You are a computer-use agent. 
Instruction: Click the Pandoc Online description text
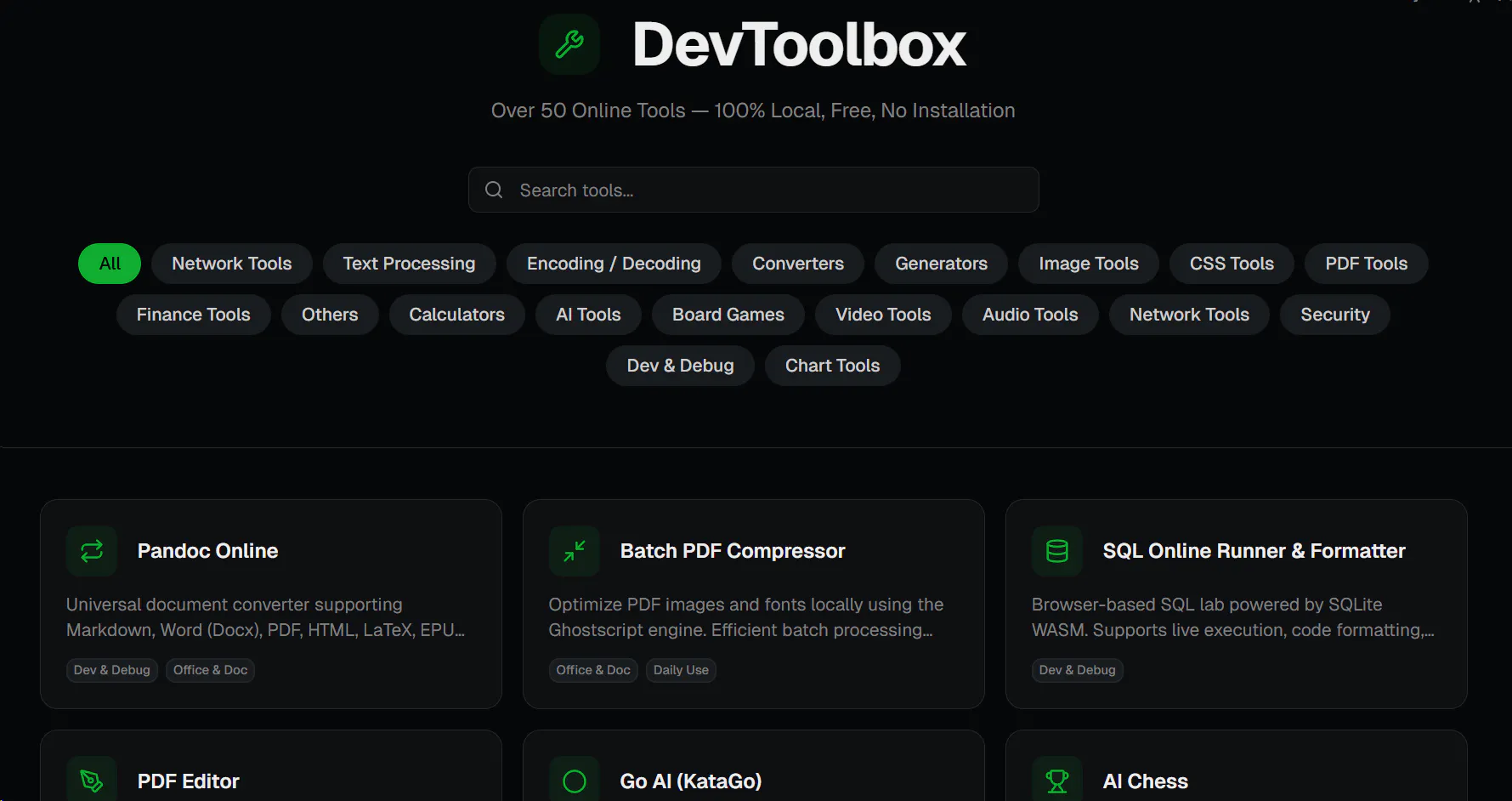pos(265,617)
